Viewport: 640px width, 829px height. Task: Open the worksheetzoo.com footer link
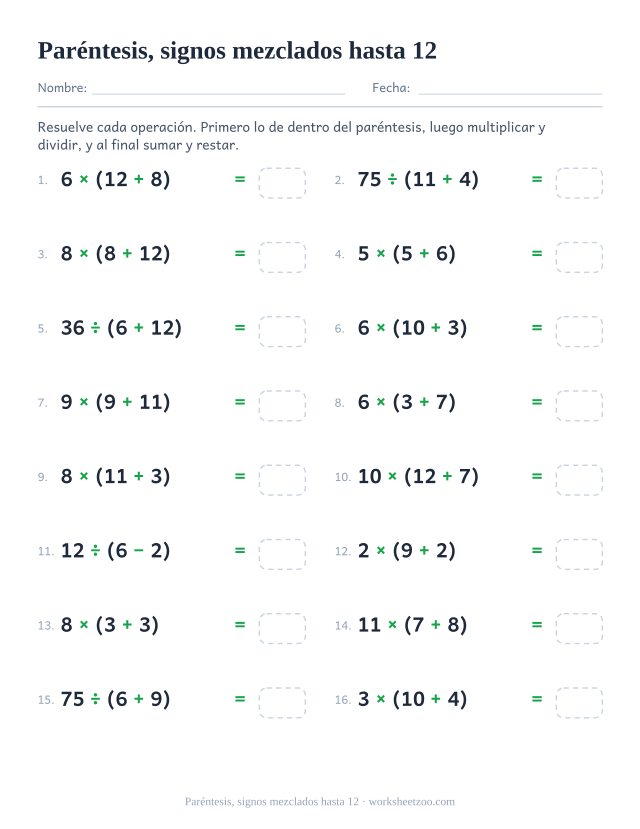point(412,802)
